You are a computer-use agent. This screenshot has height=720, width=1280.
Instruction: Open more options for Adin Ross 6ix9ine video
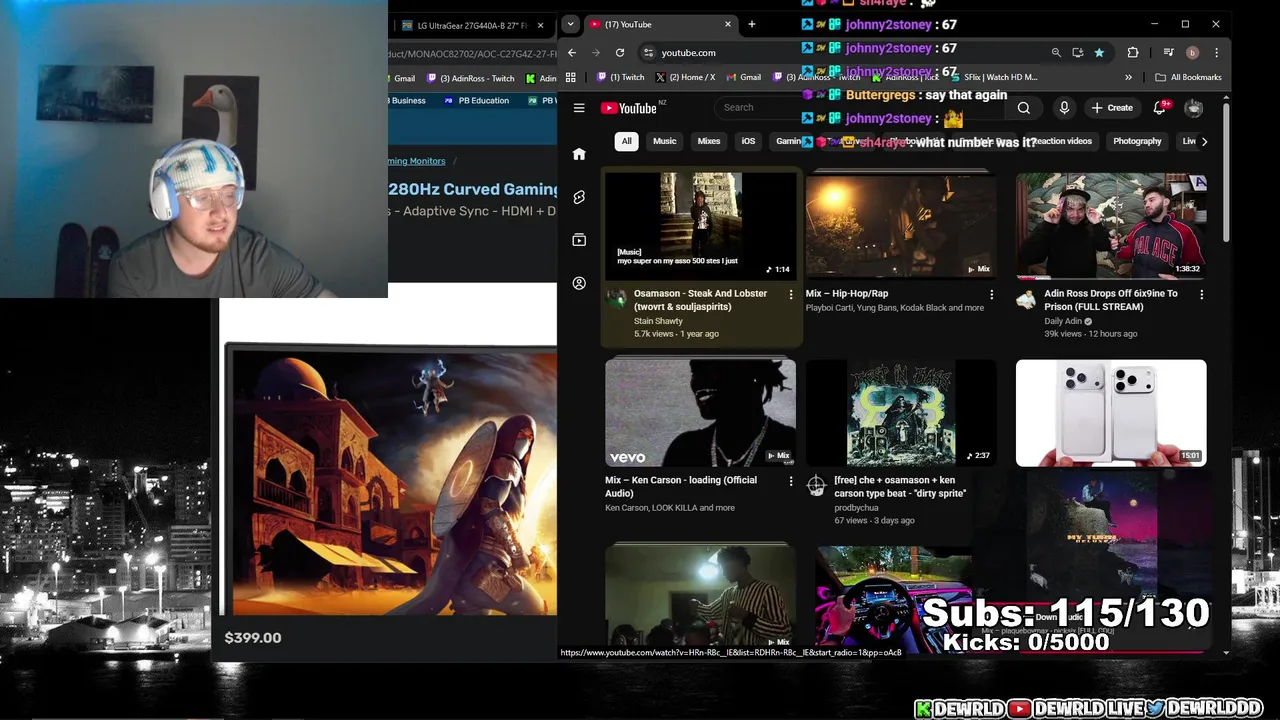coord(1201,294)
